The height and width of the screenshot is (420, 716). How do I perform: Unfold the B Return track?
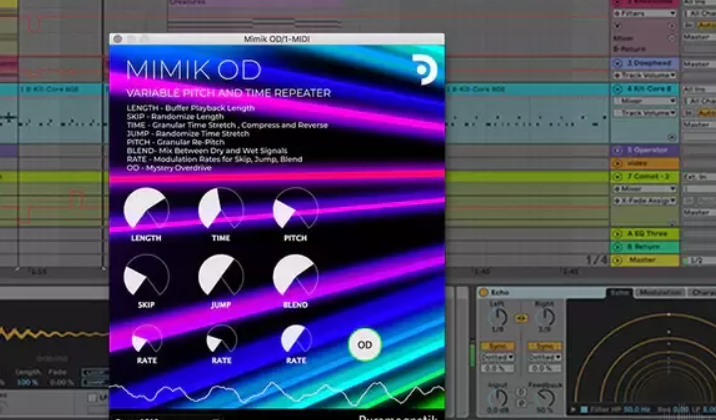[x=617, y=247]
